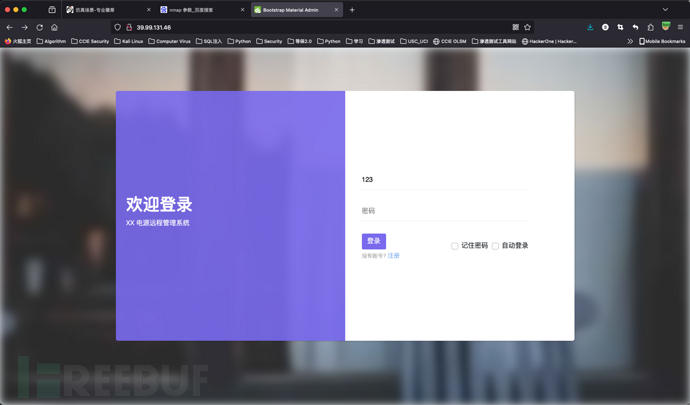The width and height of the screenshot is (690, 405).
Task: Open the Firefox home bookmark with fox icon
Action: pos(18,41)
